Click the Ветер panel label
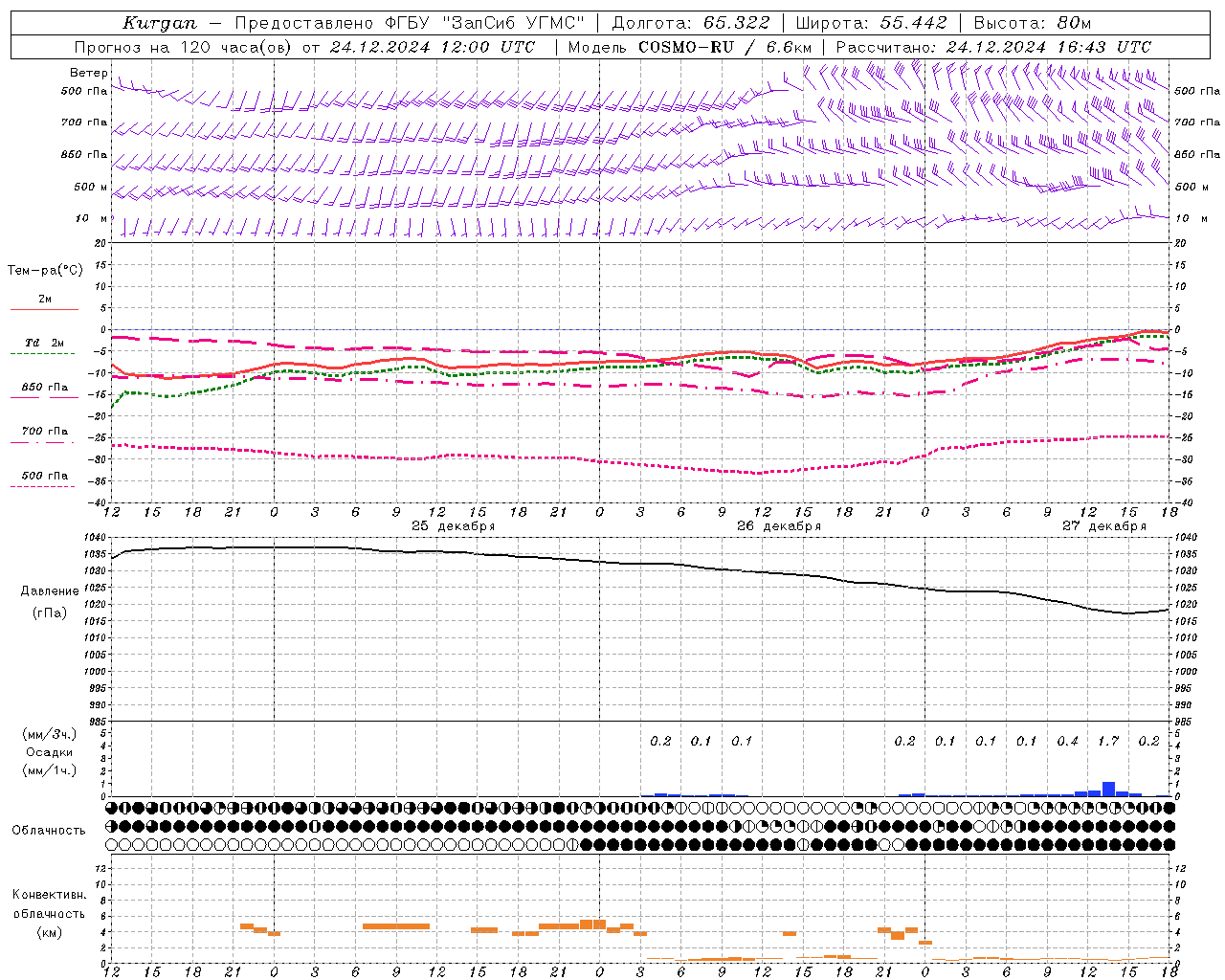Screen dimensions: 1225x980 88,73
